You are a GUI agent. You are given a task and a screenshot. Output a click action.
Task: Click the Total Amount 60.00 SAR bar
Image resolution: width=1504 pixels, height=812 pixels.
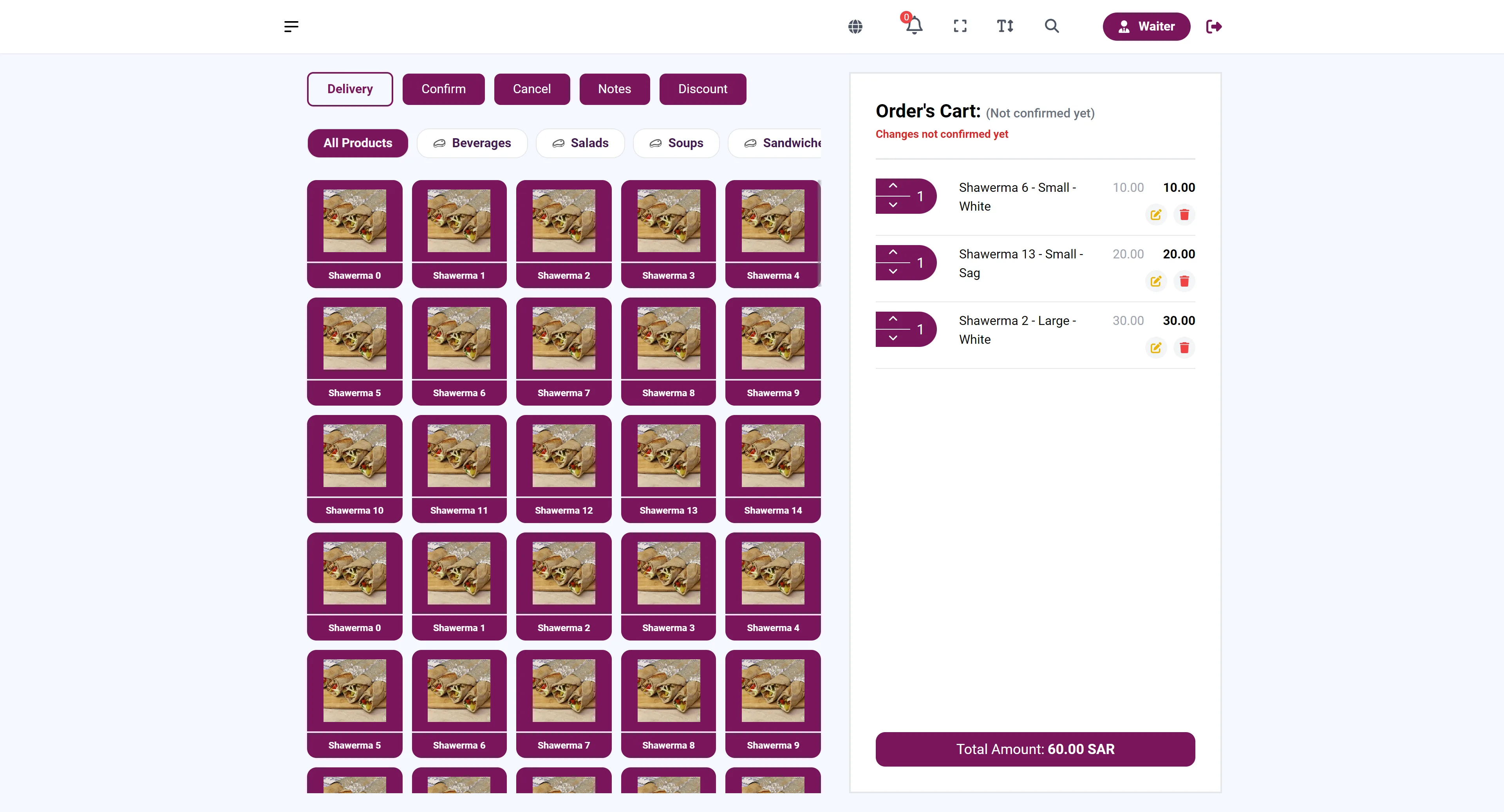[1035, 749]
